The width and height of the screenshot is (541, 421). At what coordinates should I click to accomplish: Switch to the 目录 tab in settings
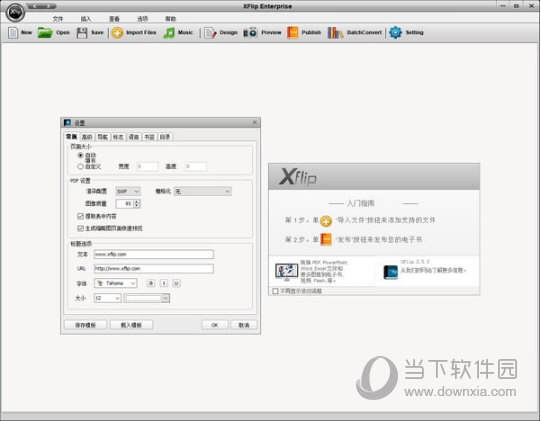(x=165, y=137)
